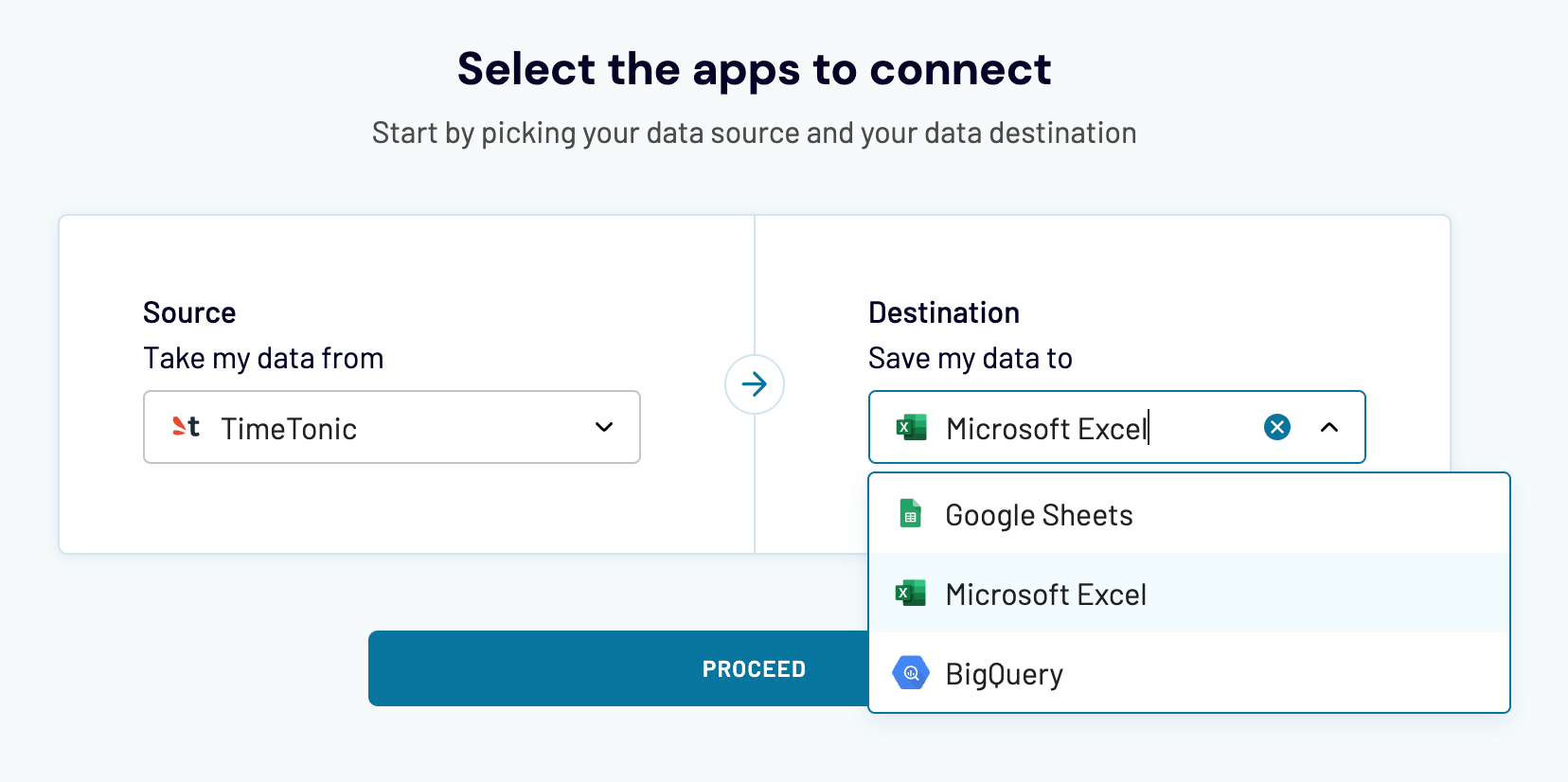
Task: Click the Save my data to label
Action: 970,358
